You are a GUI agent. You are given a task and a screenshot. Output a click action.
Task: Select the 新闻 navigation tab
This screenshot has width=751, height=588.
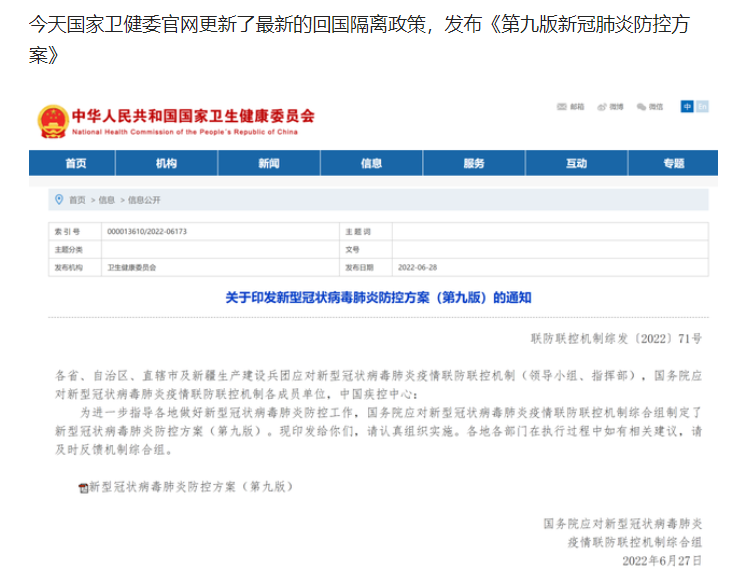tap(268, 163)
